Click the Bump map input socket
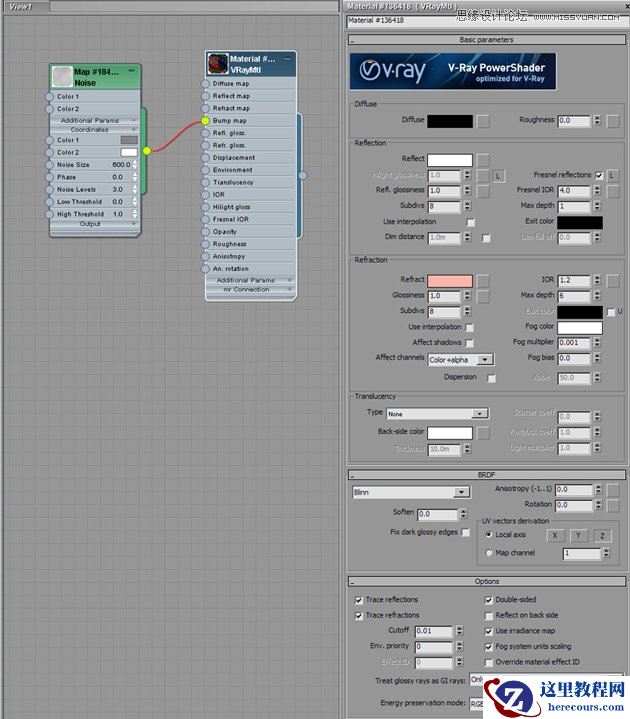This screenshot has width=630, height=719. point(205,121)
